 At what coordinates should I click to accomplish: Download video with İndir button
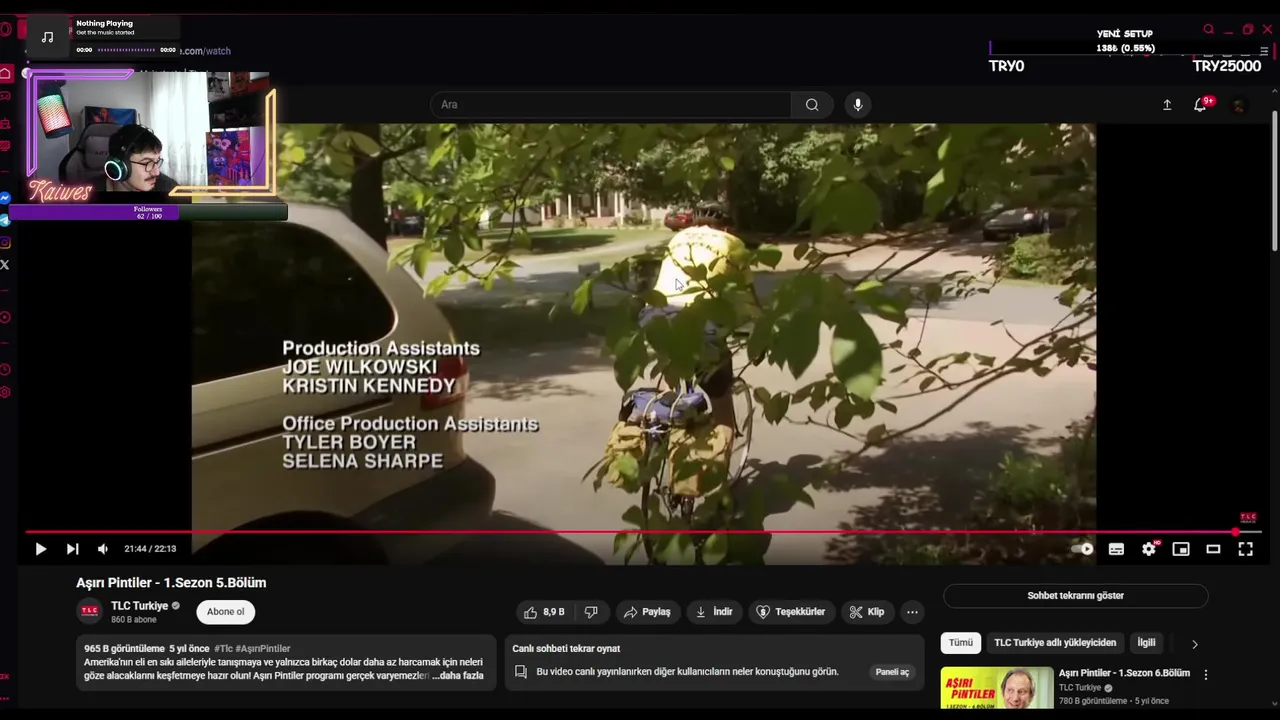pyautogui.click(x=714, y=612)
